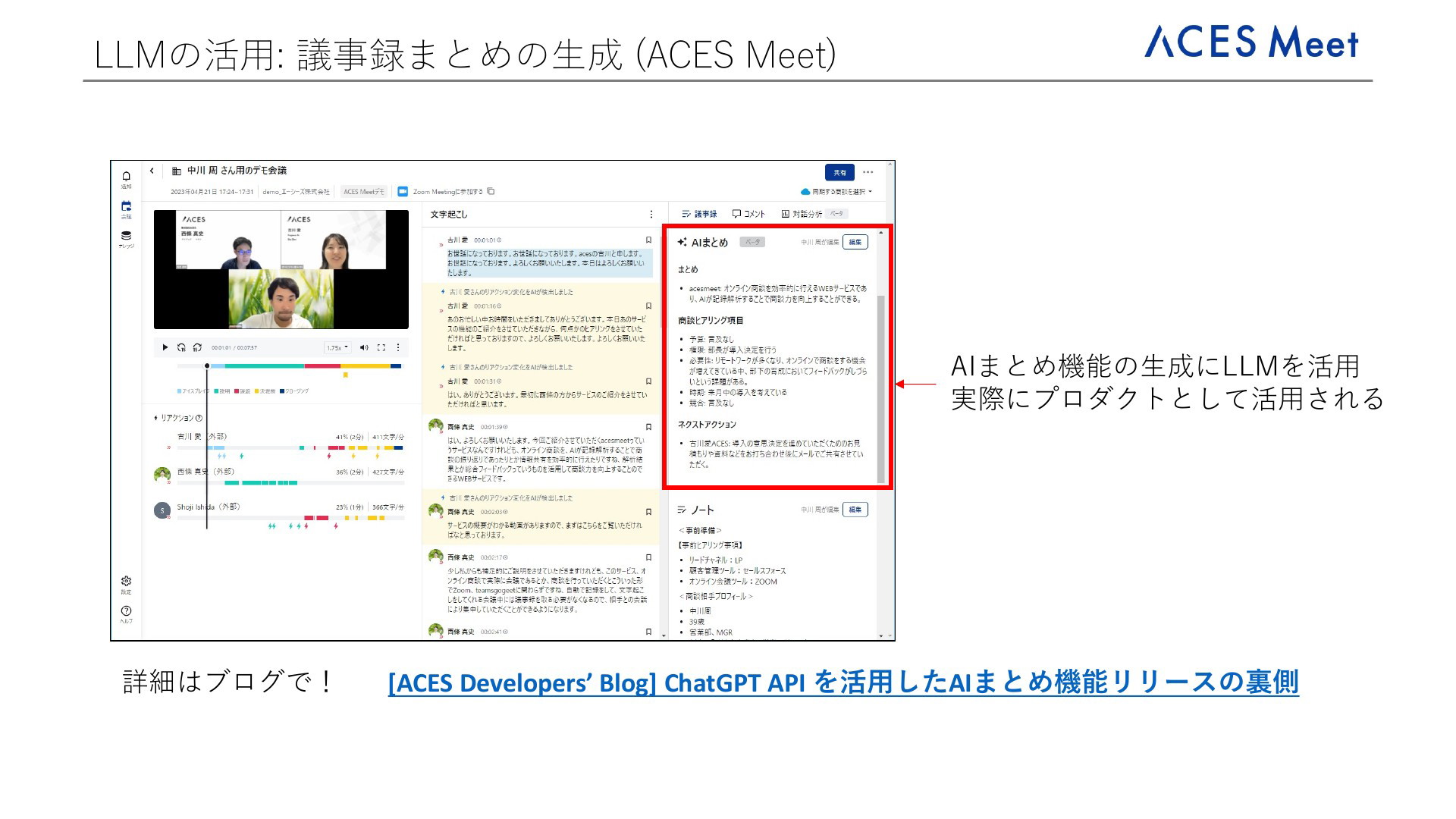Open the notifications bell in the sidebar
The height and width of the screenshot is (819, 1456).
(x=126, y=176)
